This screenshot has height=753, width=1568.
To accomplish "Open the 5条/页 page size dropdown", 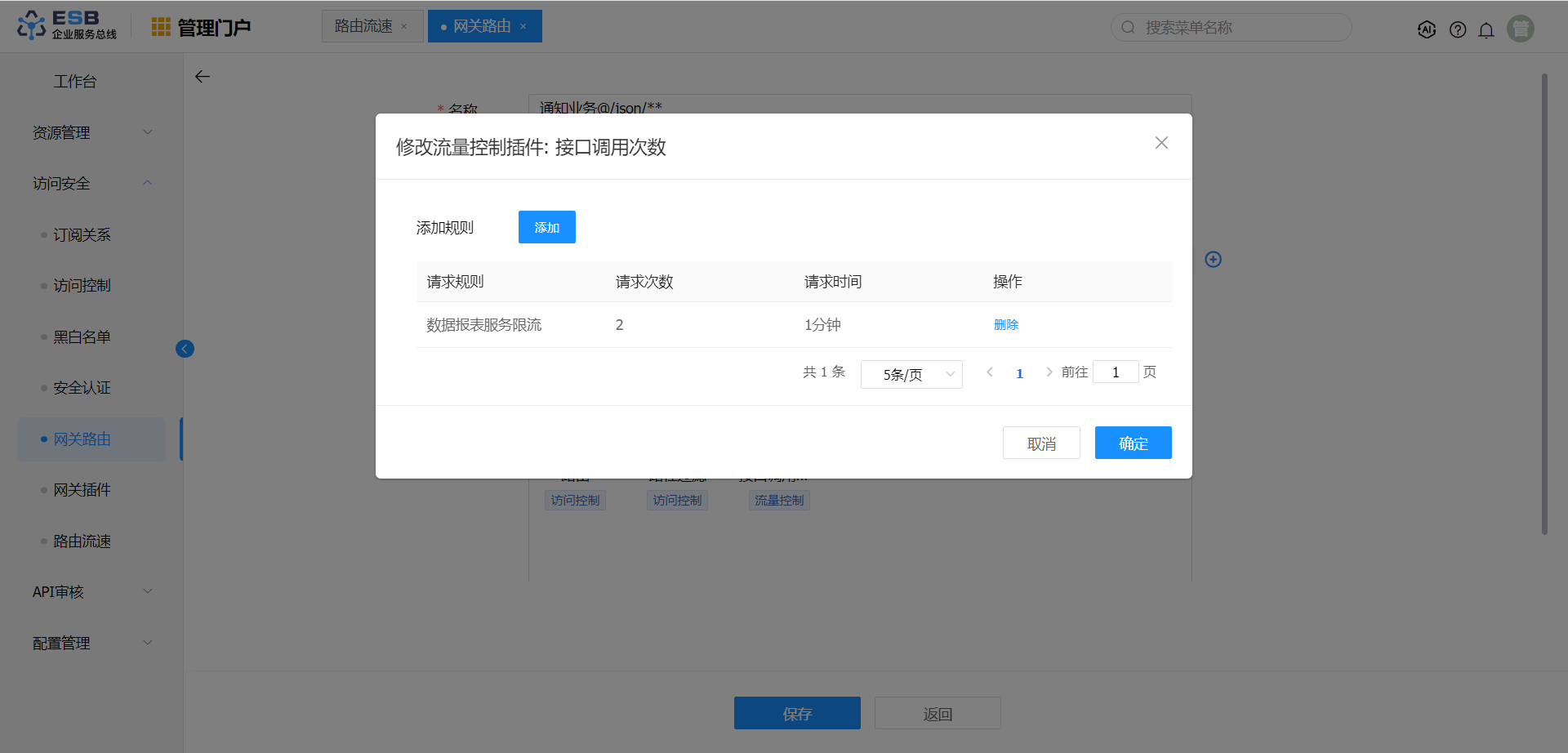I will click(x=911, y=374).
